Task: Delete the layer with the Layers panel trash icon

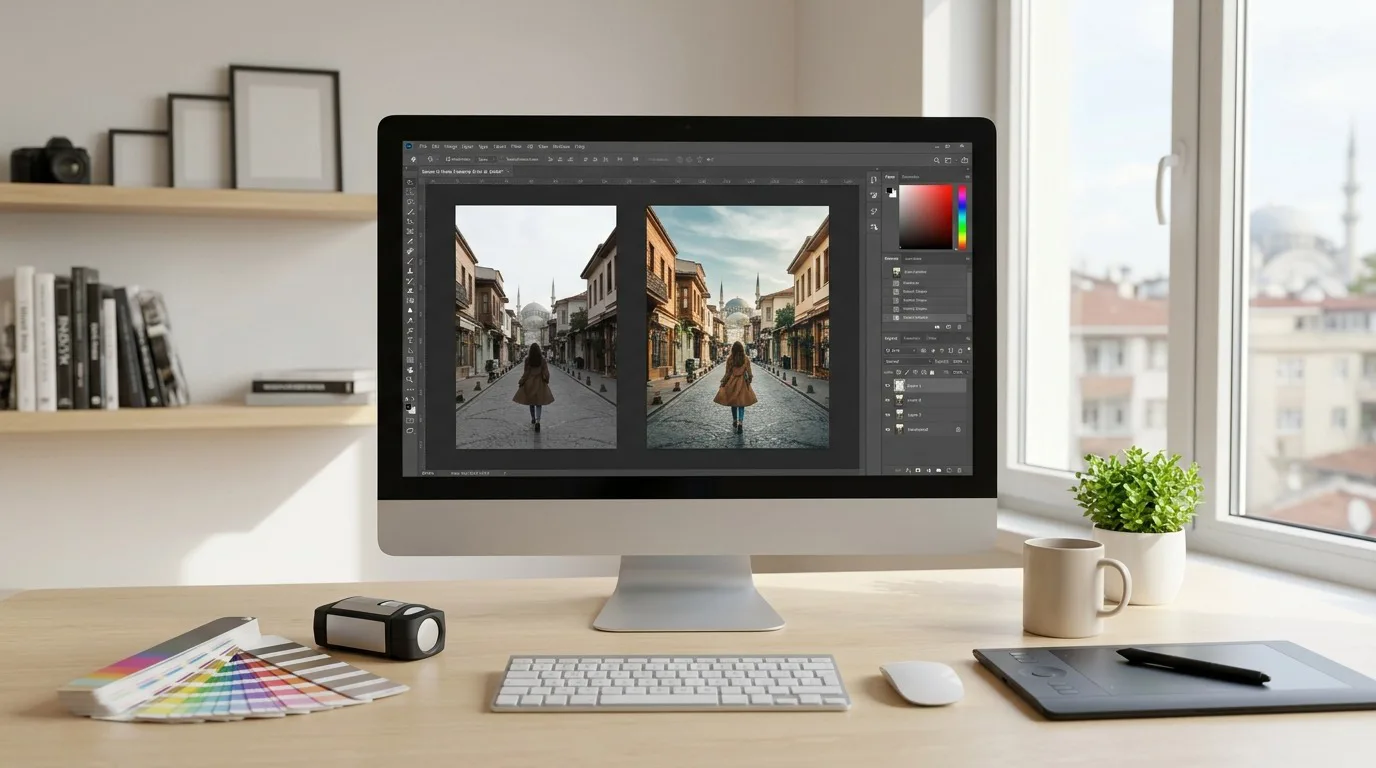Action: pos(958,469)
